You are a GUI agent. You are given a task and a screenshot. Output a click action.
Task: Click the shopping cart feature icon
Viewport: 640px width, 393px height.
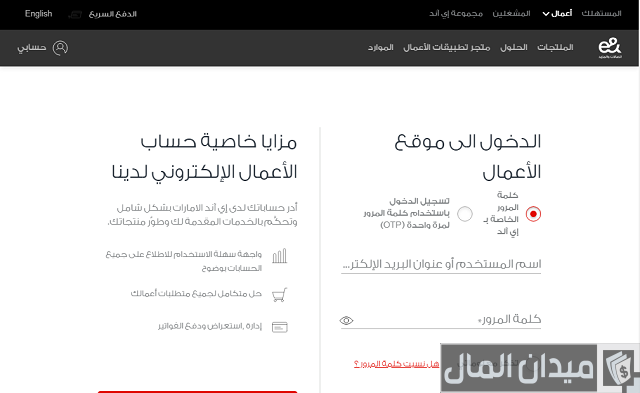click(x=280, y=294)
